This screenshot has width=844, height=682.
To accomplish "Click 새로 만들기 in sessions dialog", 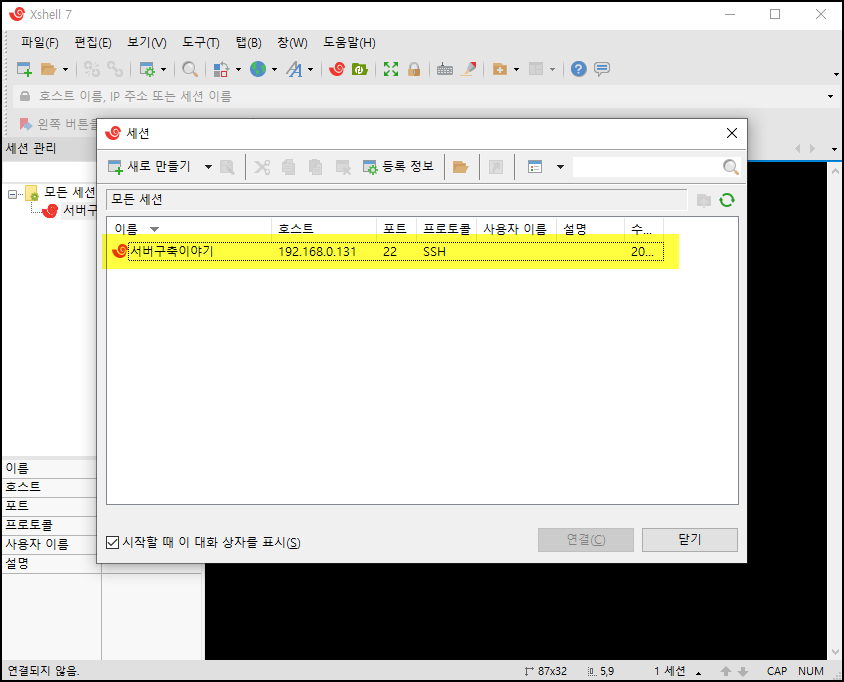I will tap(149, 167).
